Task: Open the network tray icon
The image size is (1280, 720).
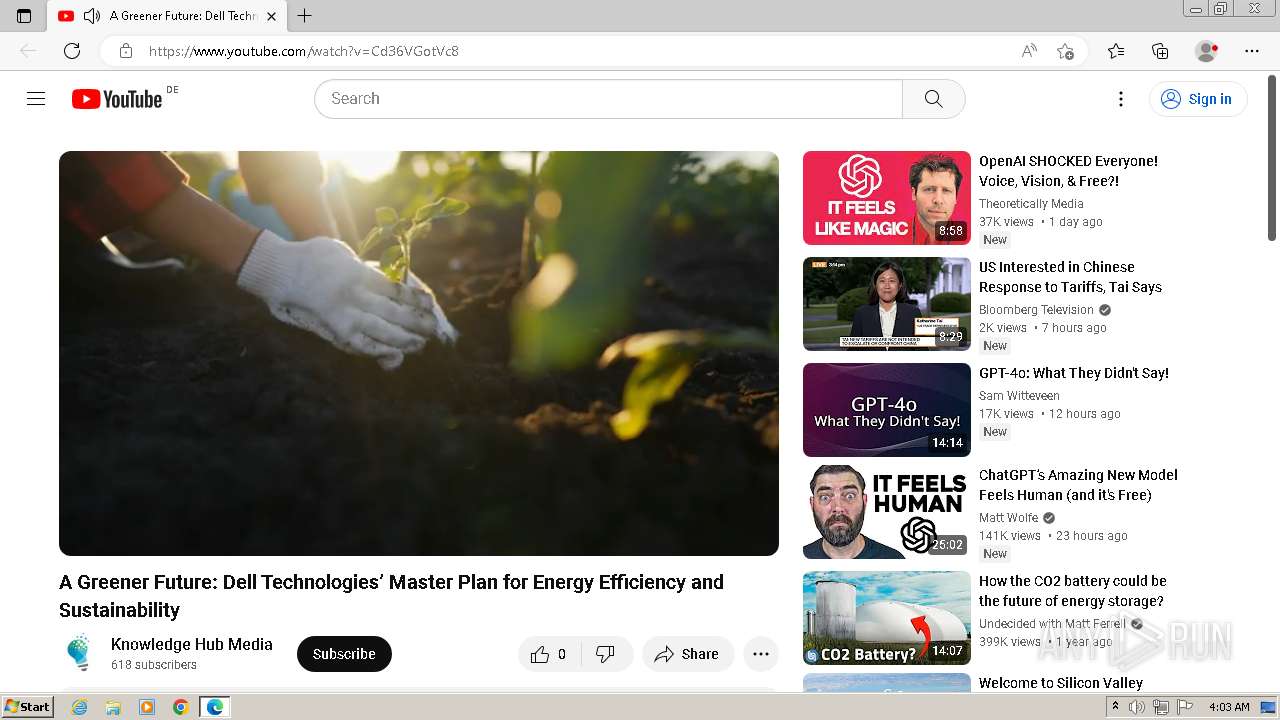Action: pos(1160,707)
